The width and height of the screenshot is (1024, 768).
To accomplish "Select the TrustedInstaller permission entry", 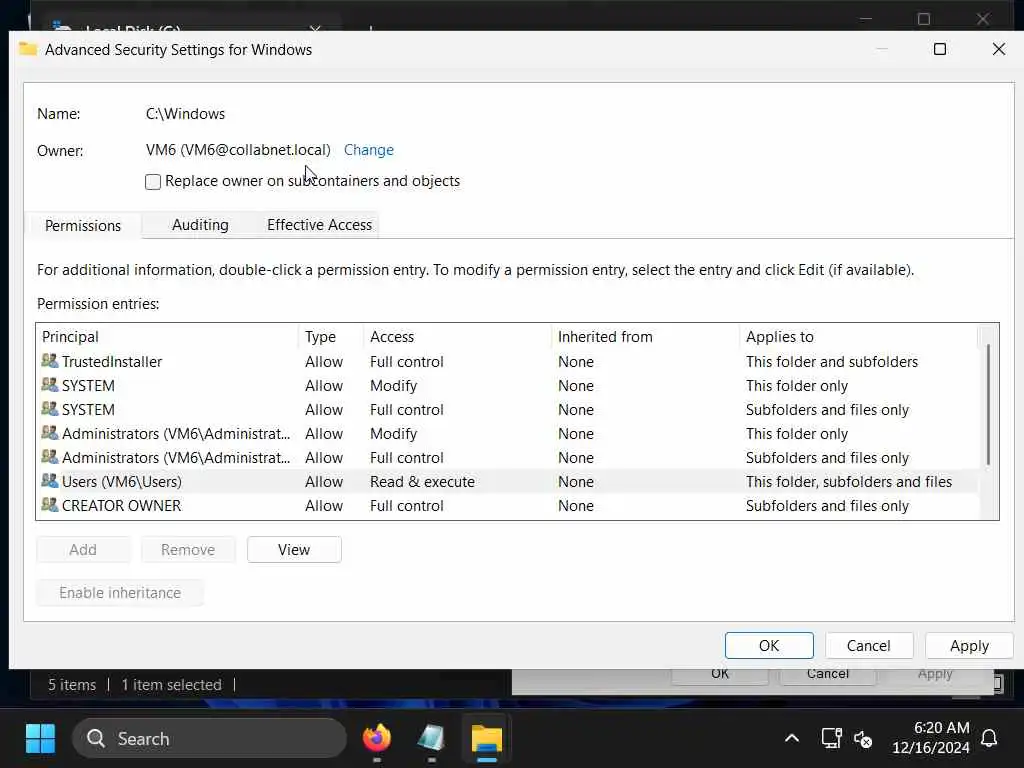I will pos(507,361).
